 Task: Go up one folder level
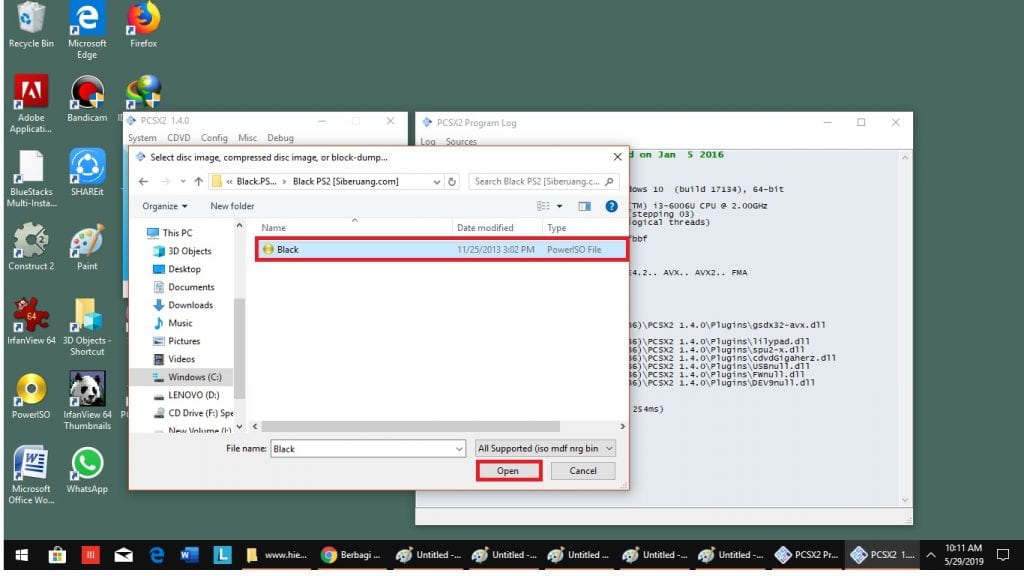(x=199, y=182)
